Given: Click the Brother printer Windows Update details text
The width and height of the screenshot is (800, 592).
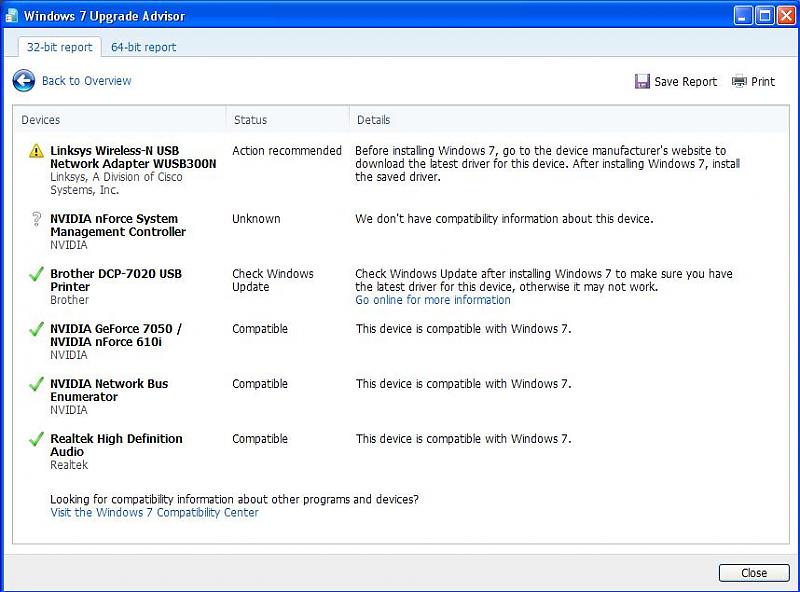Looking at the screenshot, I should pos(544,280).
